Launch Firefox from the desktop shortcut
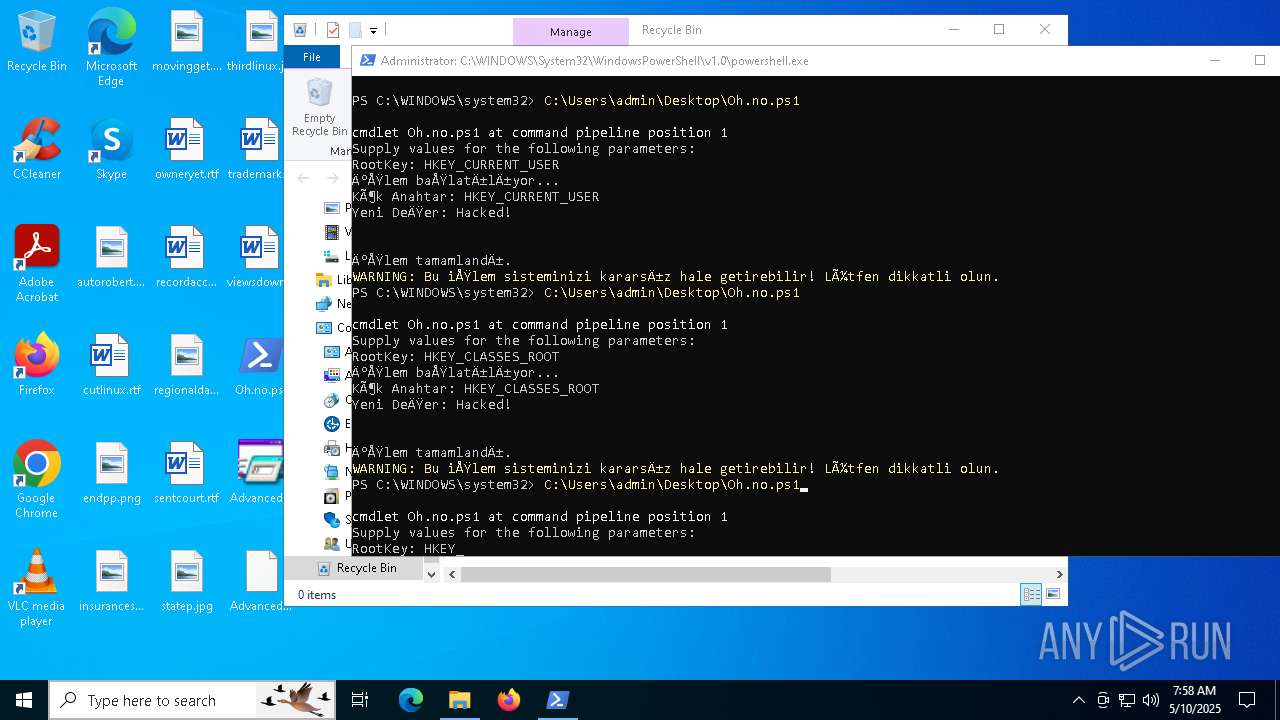This screenshot has height=720, width=1280. pyautogui.click(x=37, y=366)
